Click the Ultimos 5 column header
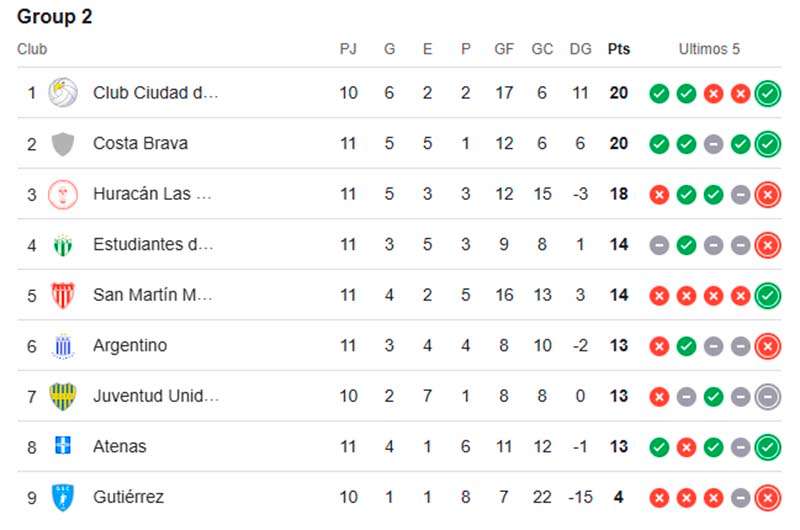The image size is (800, 530). (x=709, y=49)
